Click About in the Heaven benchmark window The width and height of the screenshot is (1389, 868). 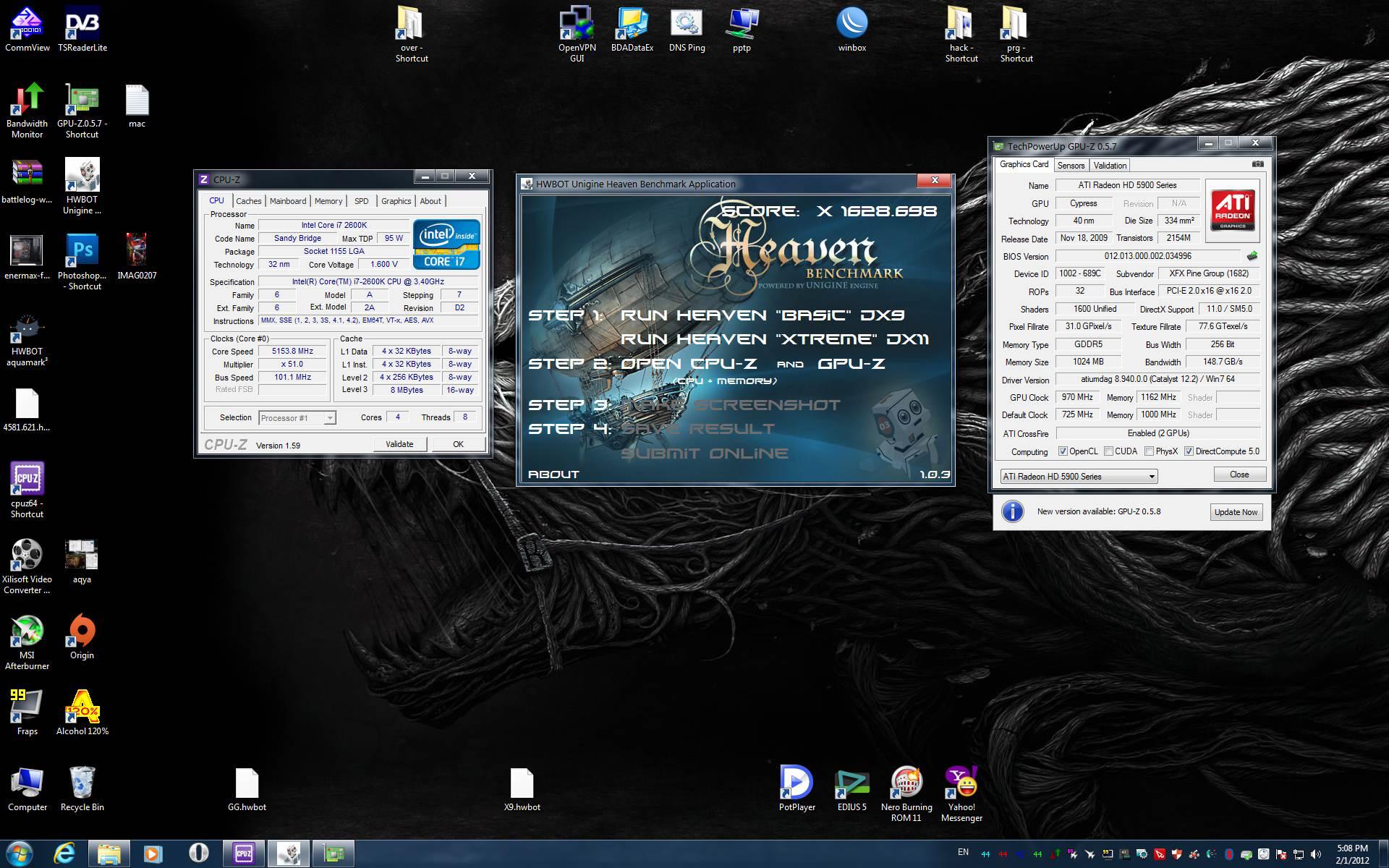tap(553, 475)
